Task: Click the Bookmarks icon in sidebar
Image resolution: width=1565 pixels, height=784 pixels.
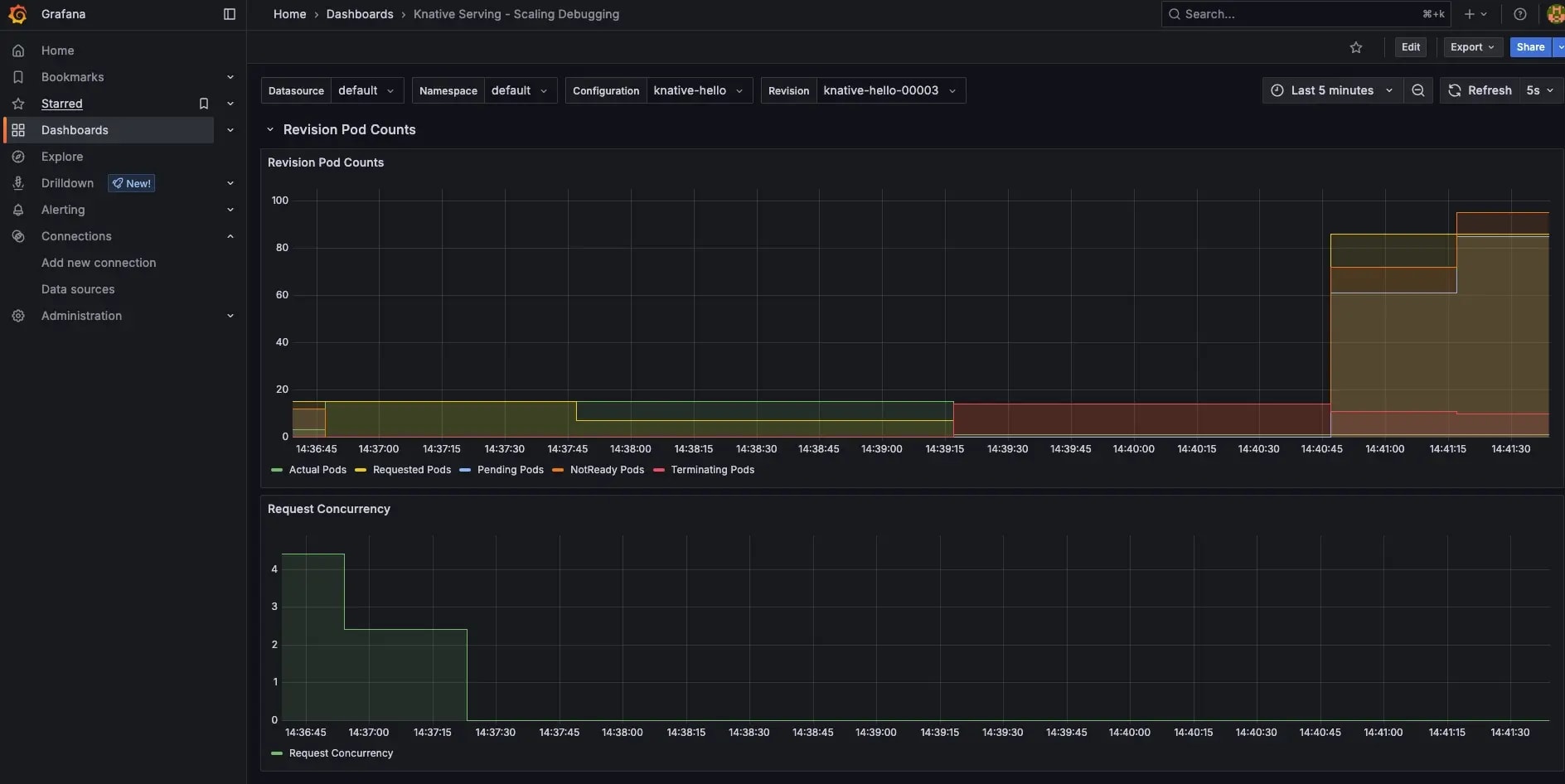Action: (18, 77)
